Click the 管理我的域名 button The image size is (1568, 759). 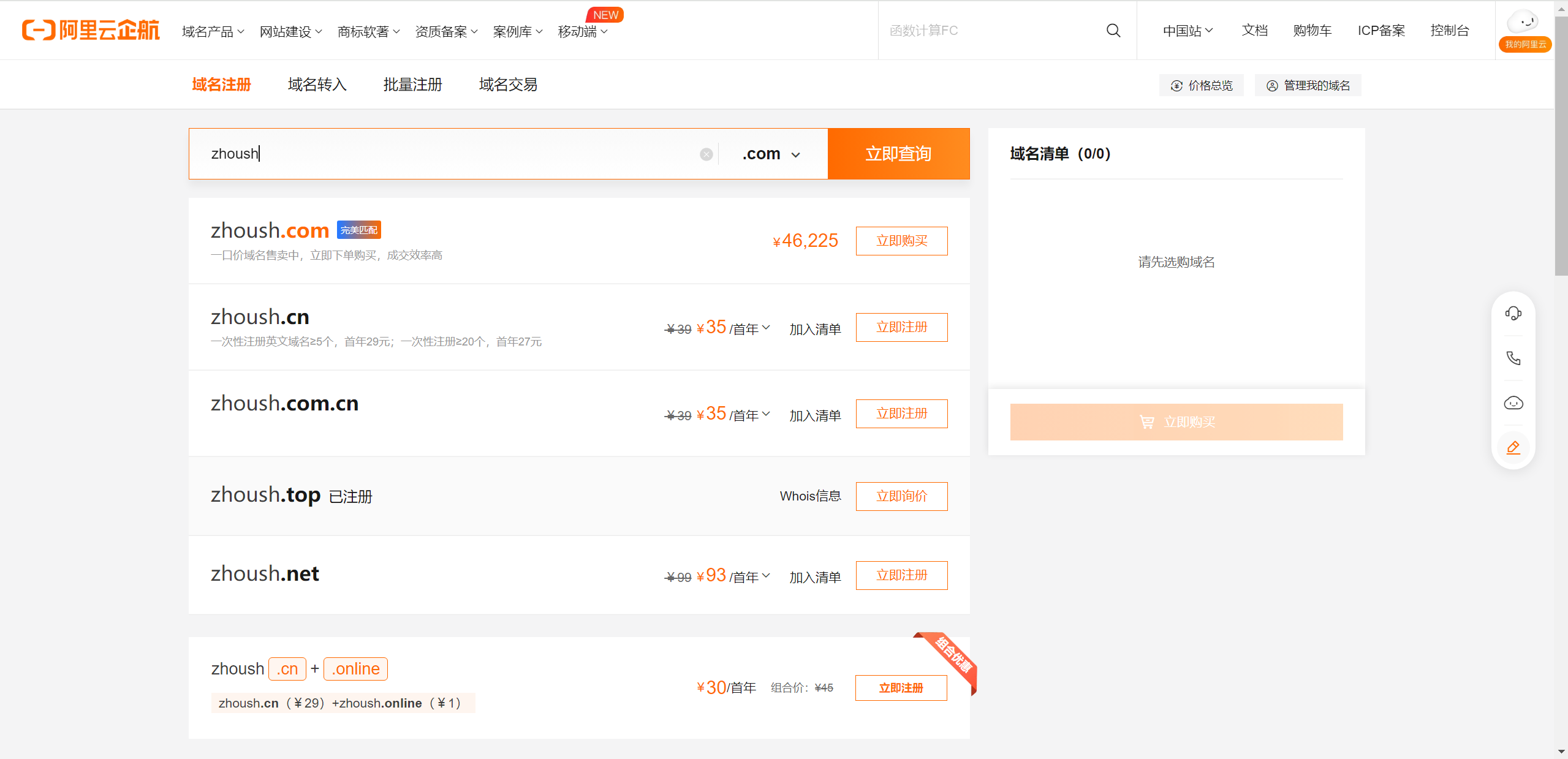(x=1308, y=85)
